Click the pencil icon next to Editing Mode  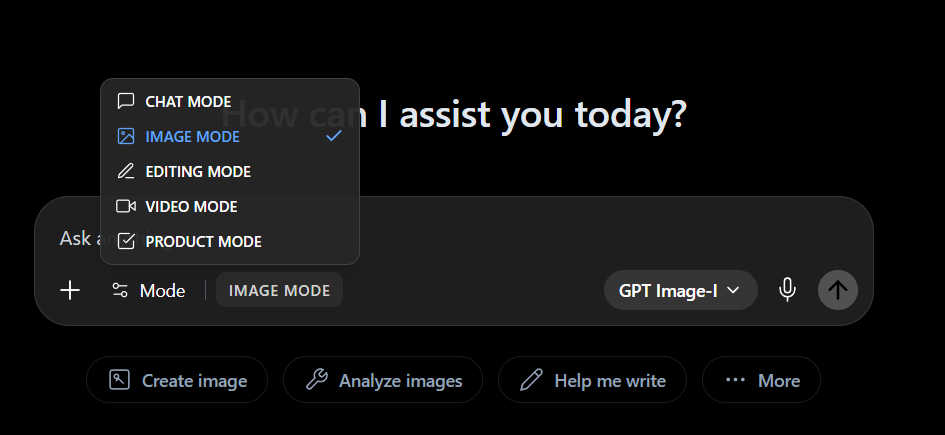pyautogui.click(x=125, y=171)
